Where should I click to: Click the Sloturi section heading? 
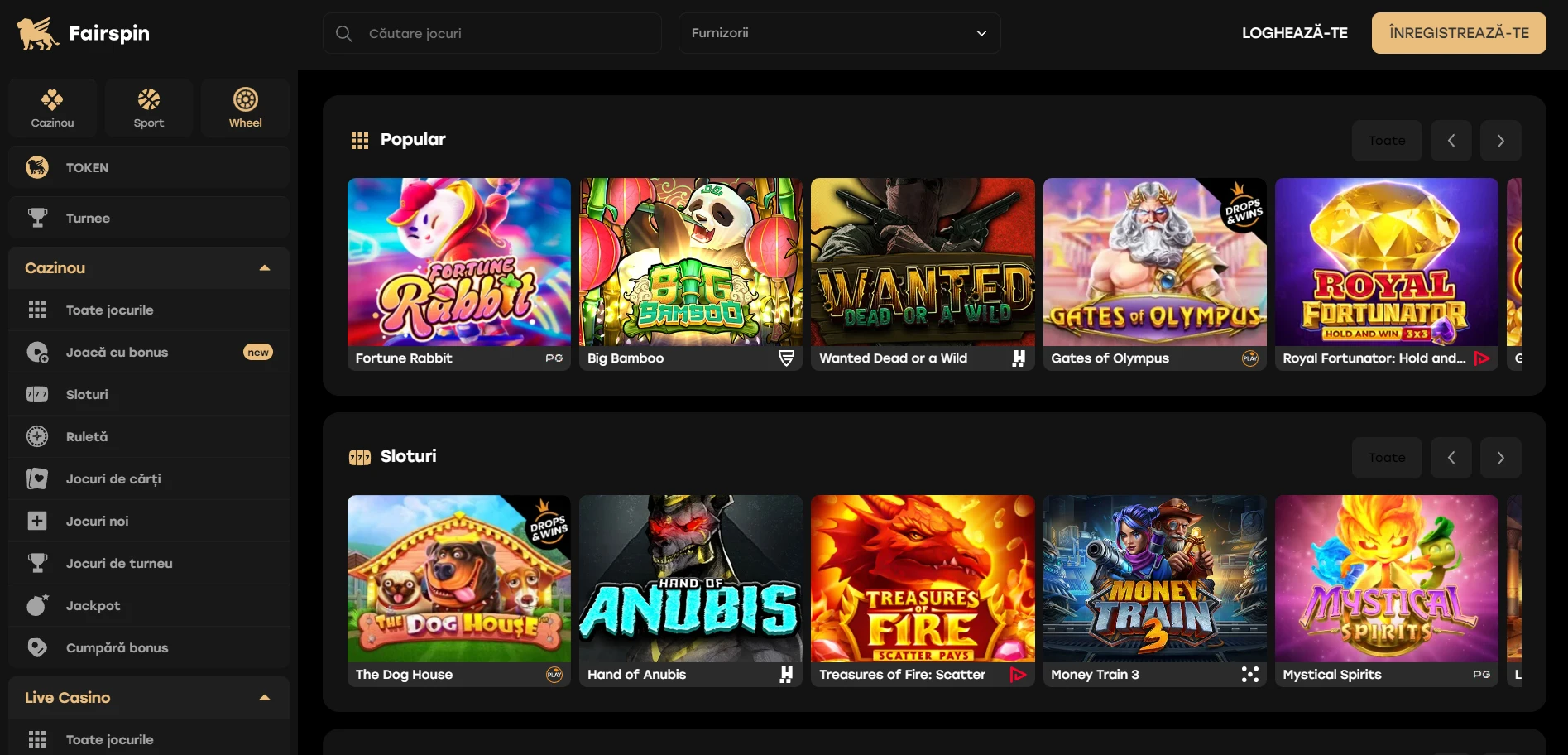[x=408, y=456]
